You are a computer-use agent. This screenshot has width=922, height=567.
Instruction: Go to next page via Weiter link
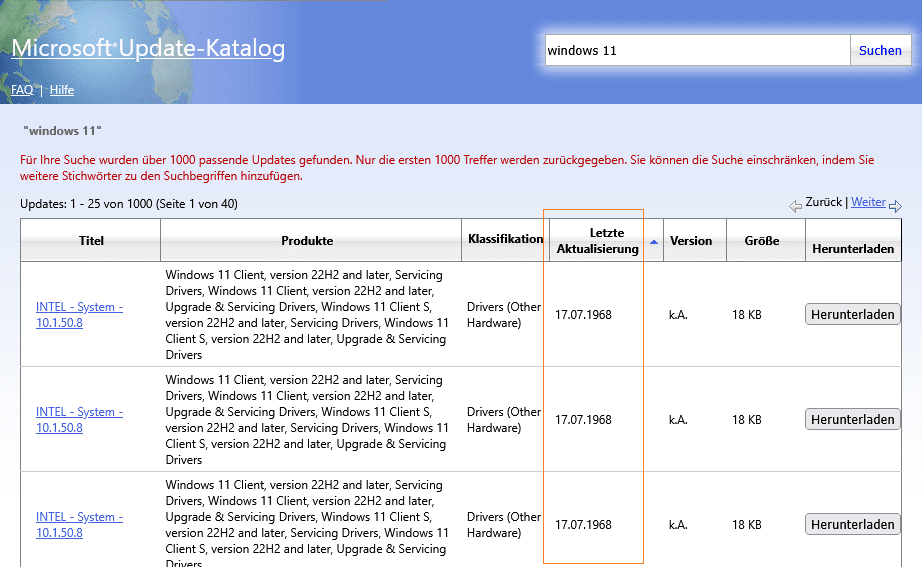[868, 202]
